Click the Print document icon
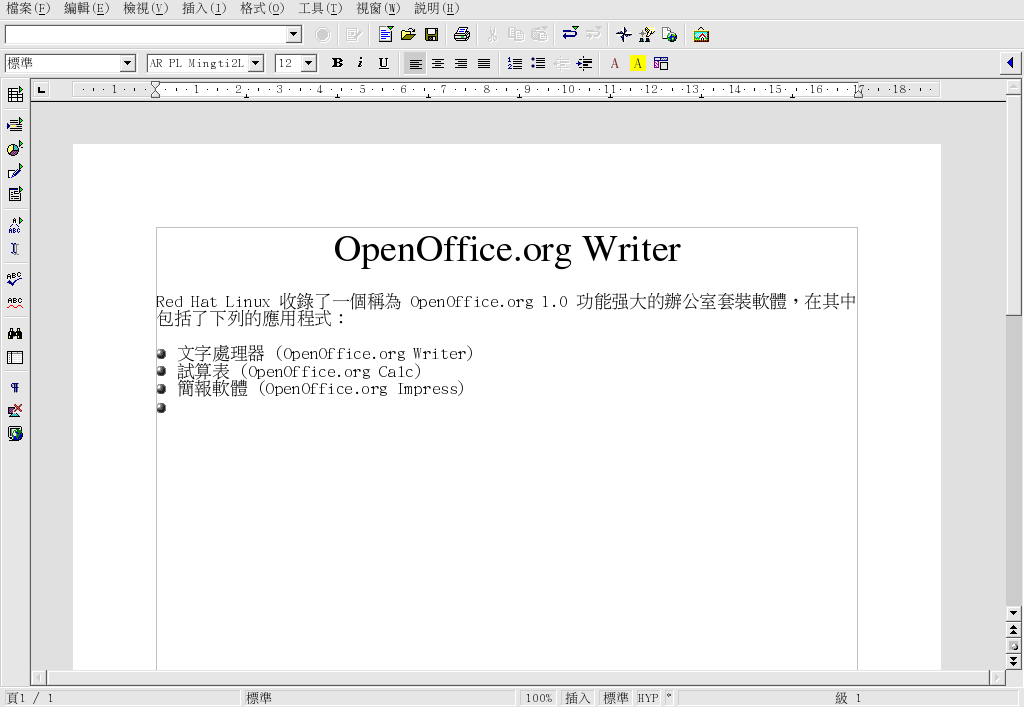The width and height of the screenshot is (1024, 707). (x=461, y=35)
